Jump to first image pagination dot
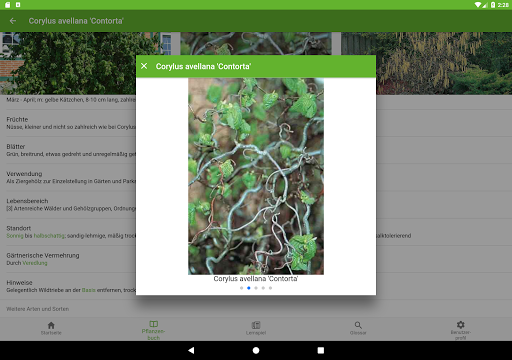Image resolution: width=512 pixels, height=360 pixels. pyautogui.click(x=241, y=288)
